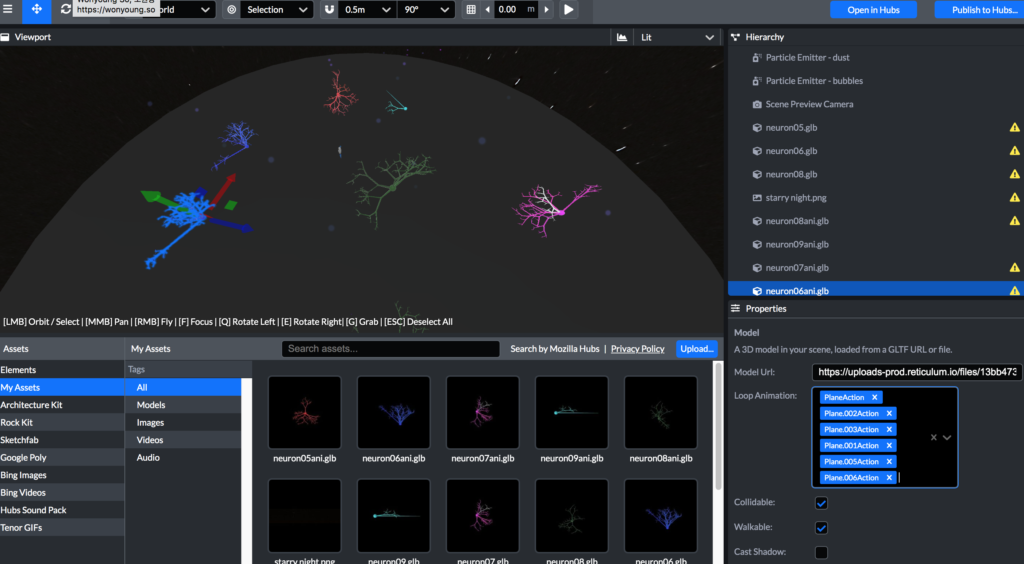Screen dimensions: 1024x564
Task: Remove Plane.005Action tag
Action: tap(889, 462)
